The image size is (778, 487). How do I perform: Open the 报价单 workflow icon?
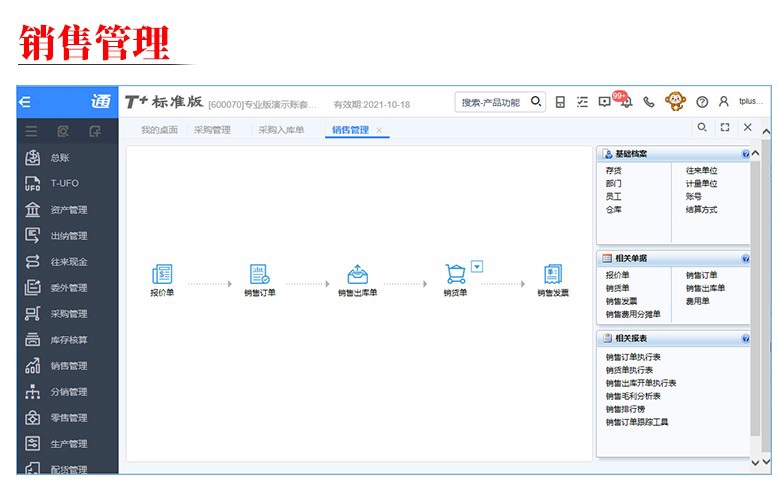pos(162,274)
